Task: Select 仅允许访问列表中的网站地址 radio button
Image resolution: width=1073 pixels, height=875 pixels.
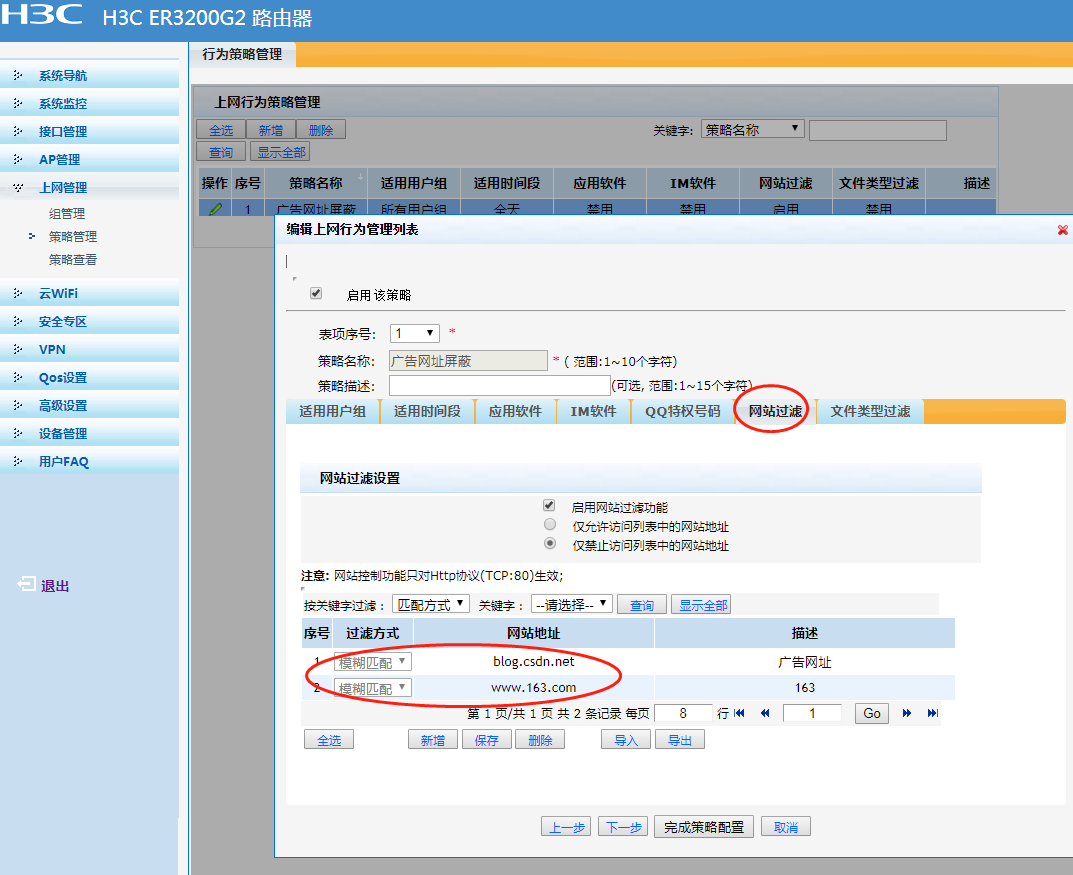Action: click(x=550, y=525)
